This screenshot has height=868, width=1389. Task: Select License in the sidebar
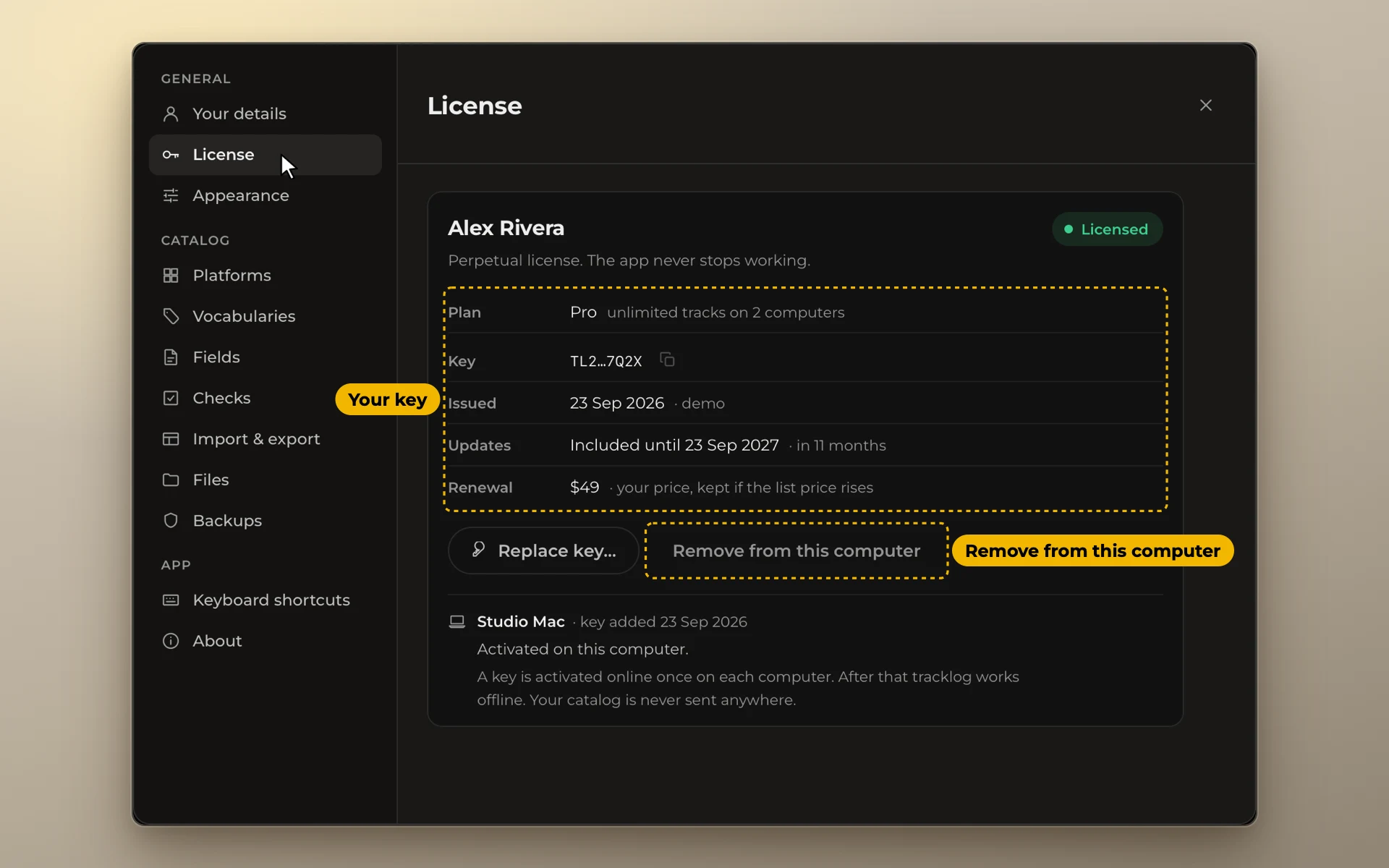[x=265, y=155]
